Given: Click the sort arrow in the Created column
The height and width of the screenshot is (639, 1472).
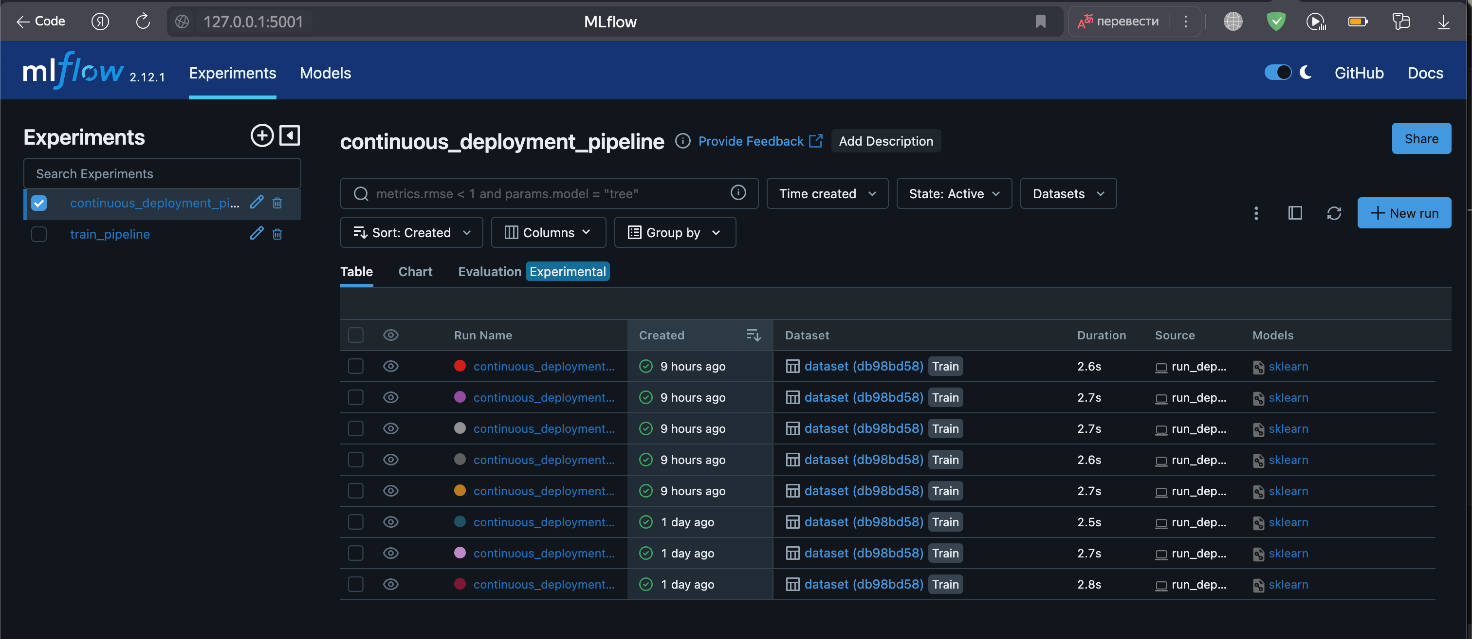Looking at the screenshot, I should pyautogui.click(x=753, y=335).
